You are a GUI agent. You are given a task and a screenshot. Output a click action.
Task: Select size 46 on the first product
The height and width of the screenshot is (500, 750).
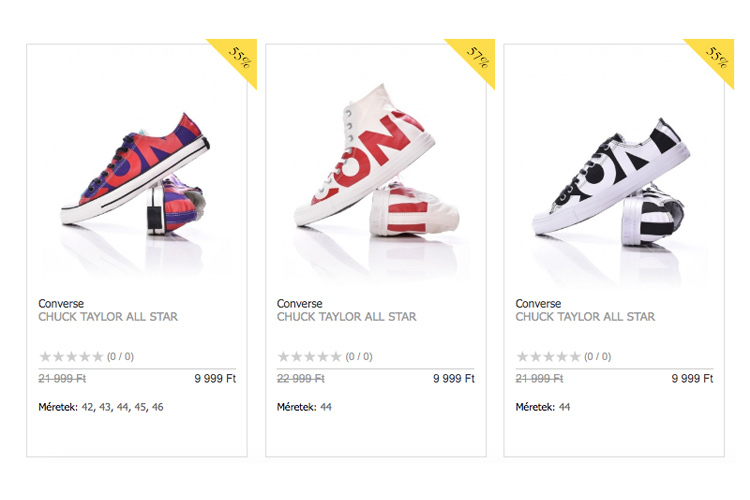158,407
